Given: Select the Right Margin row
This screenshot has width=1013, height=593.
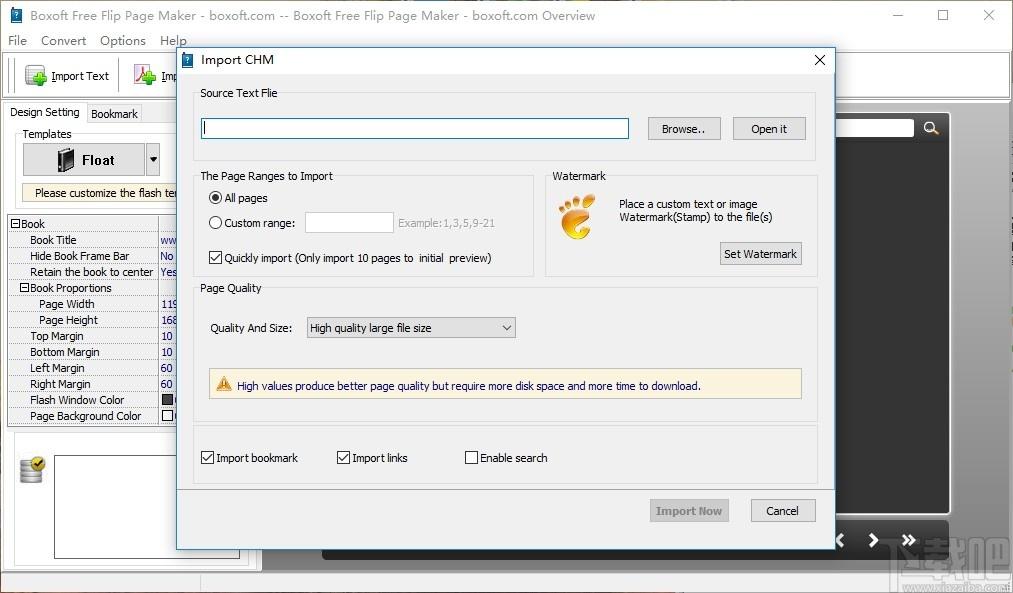Looking at the screenshot, I should click(x=92, y=384).
